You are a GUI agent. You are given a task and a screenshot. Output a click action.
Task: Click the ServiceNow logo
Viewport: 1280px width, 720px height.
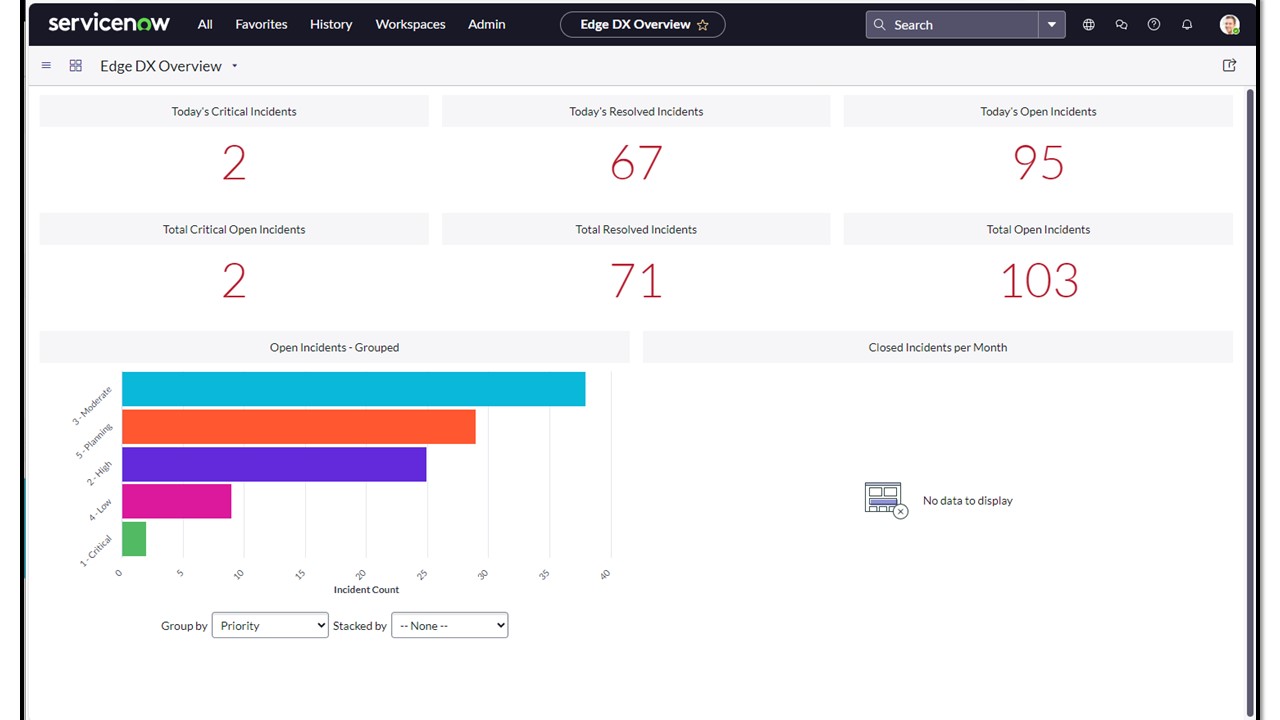pos(109,24)
